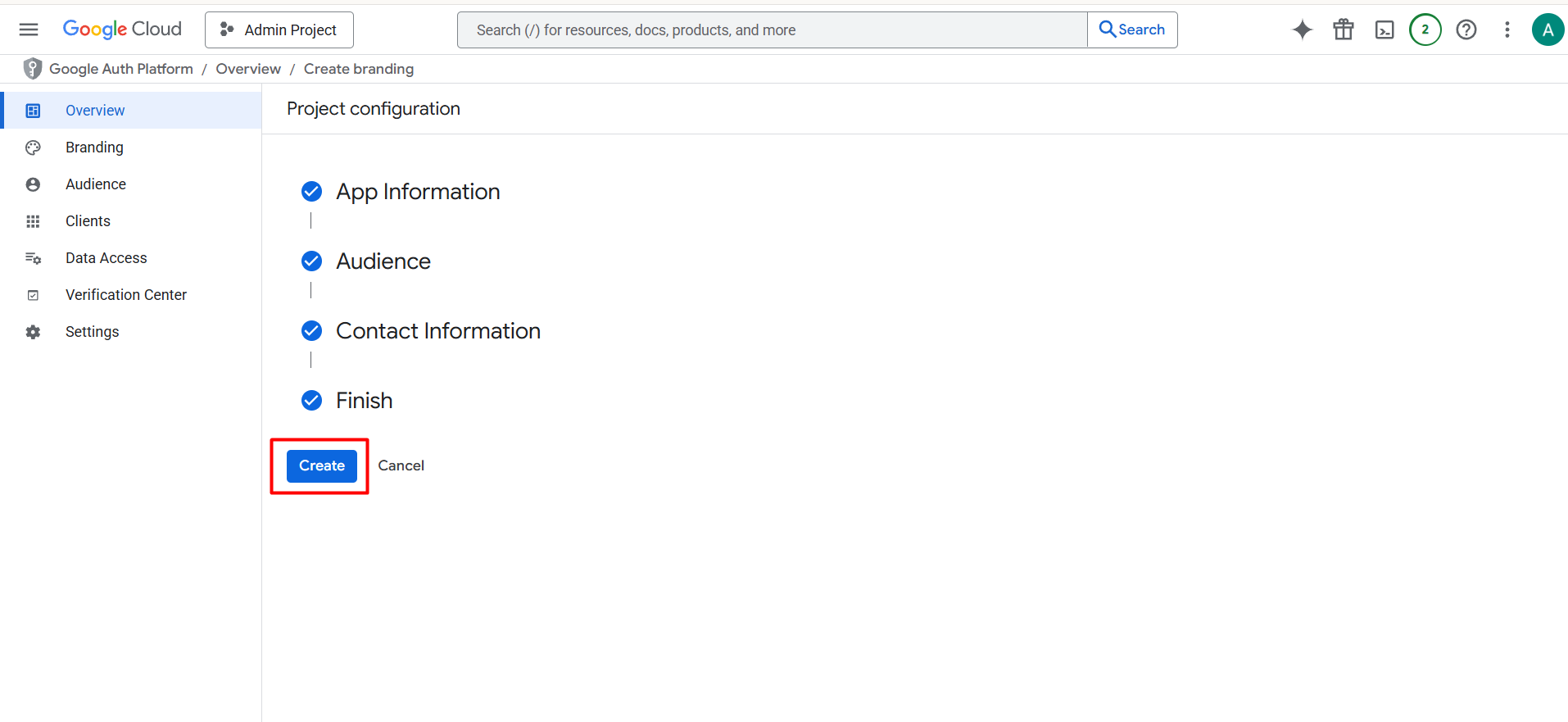Click the Audience person icon in sidebar

pyautogui.click(x=33, y=184)
